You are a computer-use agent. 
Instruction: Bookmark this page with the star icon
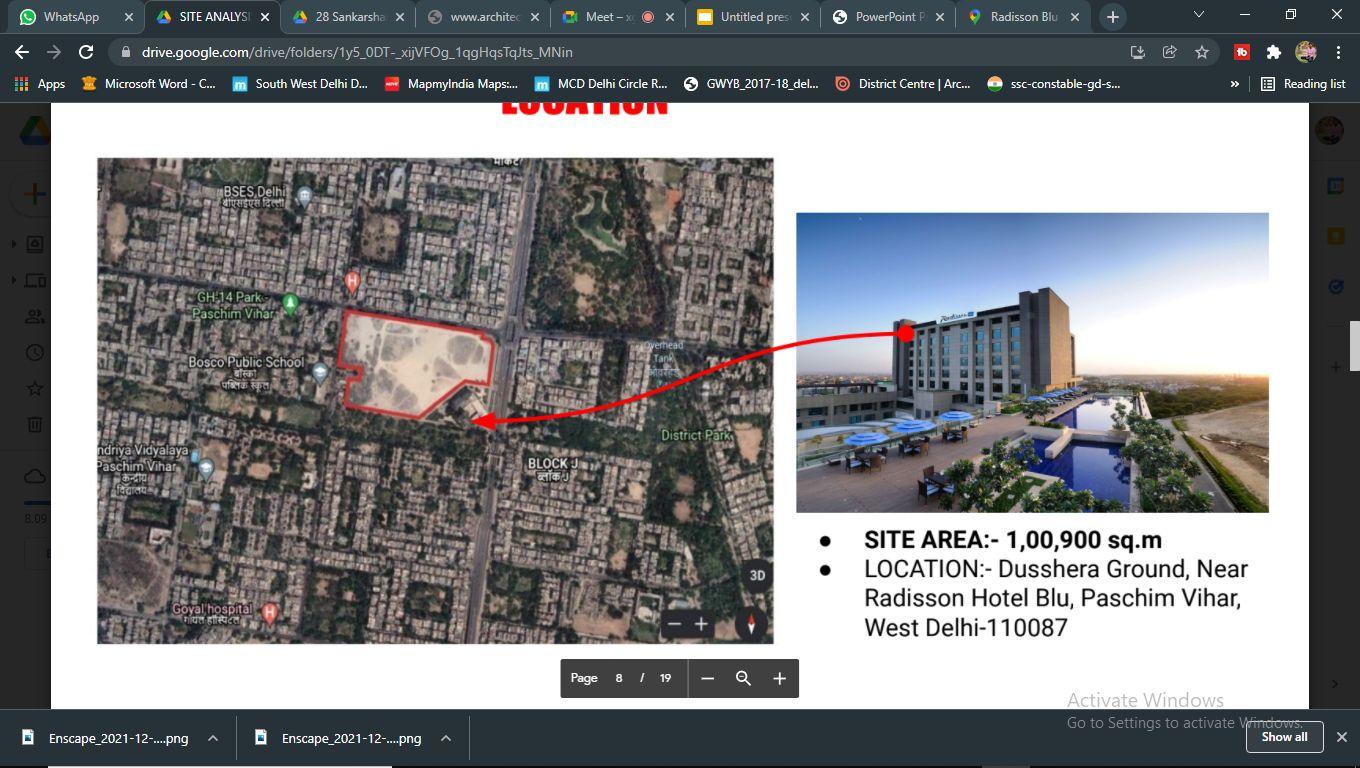[x=1201, y=52]
